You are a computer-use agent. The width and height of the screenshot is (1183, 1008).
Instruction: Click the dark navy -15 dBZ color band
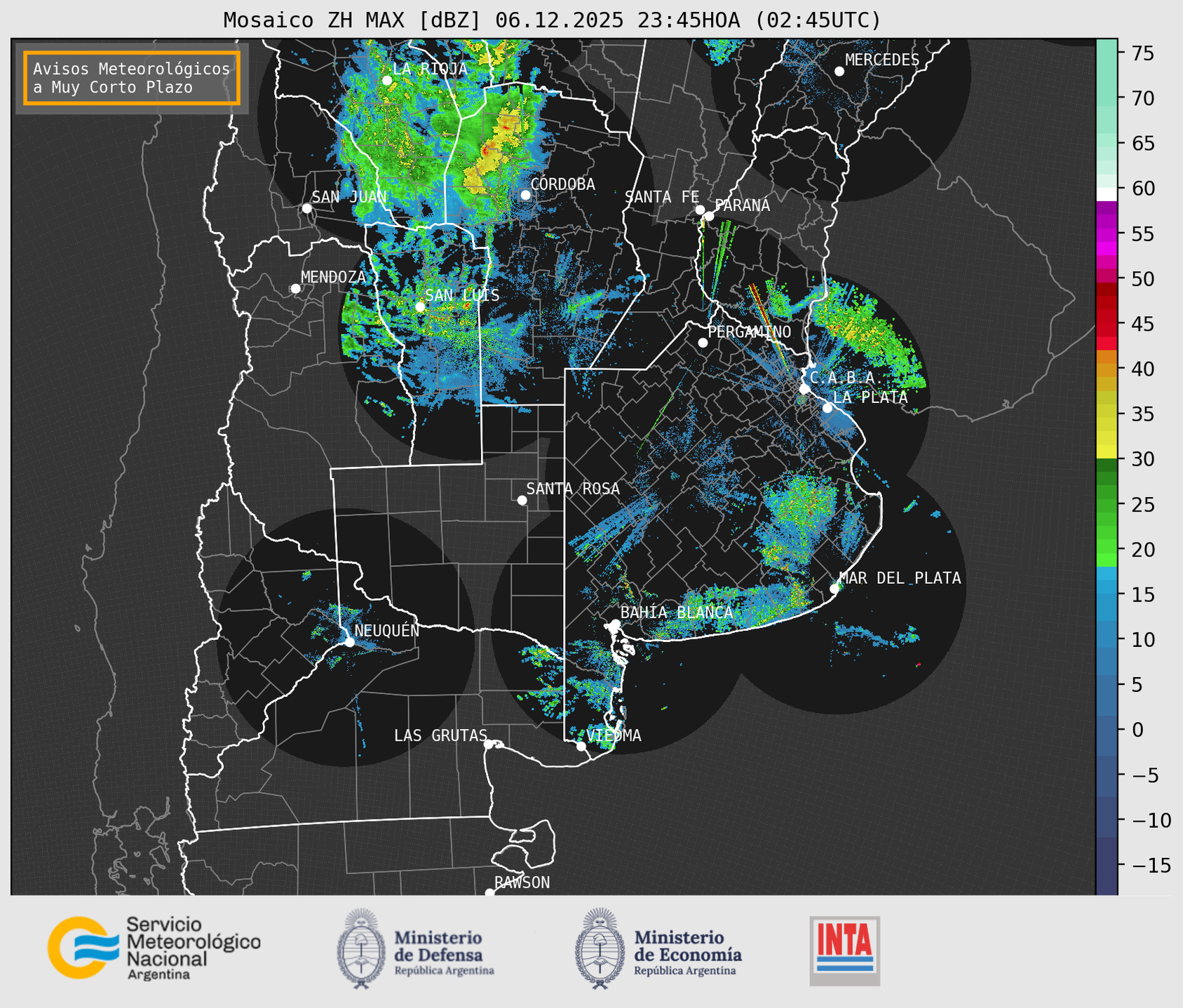[1107, 866]
